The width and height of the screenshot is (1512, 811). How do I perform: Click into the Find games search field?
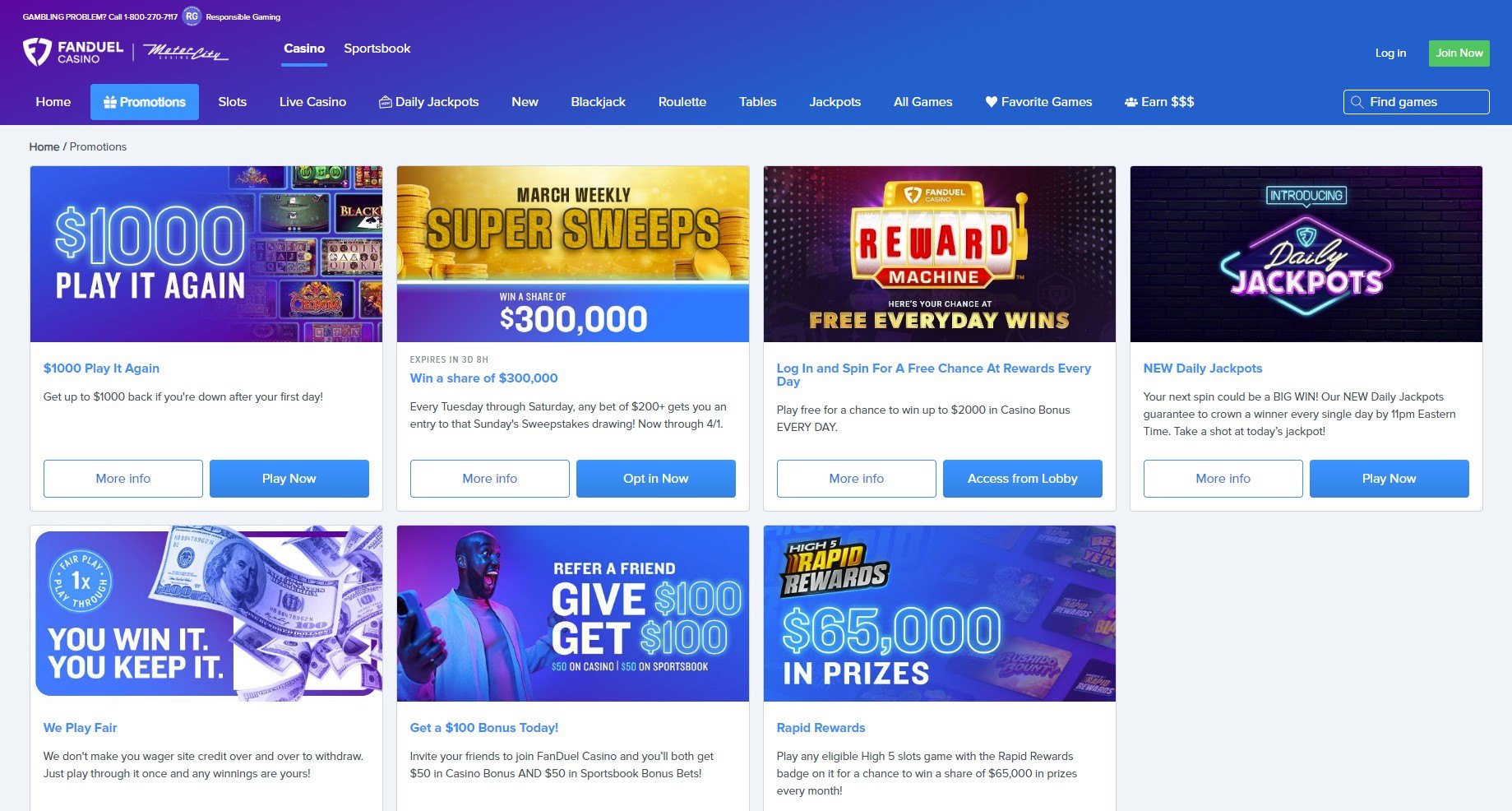pos(1416,102)
